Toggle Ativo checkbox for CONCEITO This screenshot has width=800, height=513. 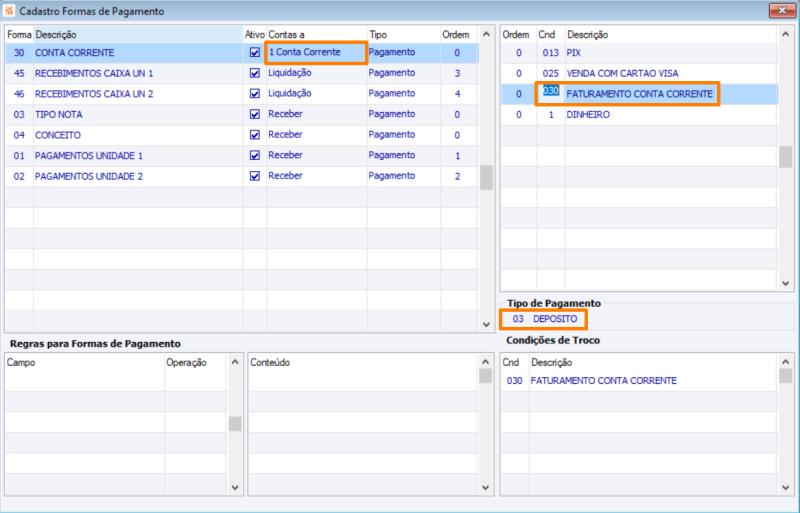[x=255, y=135]
